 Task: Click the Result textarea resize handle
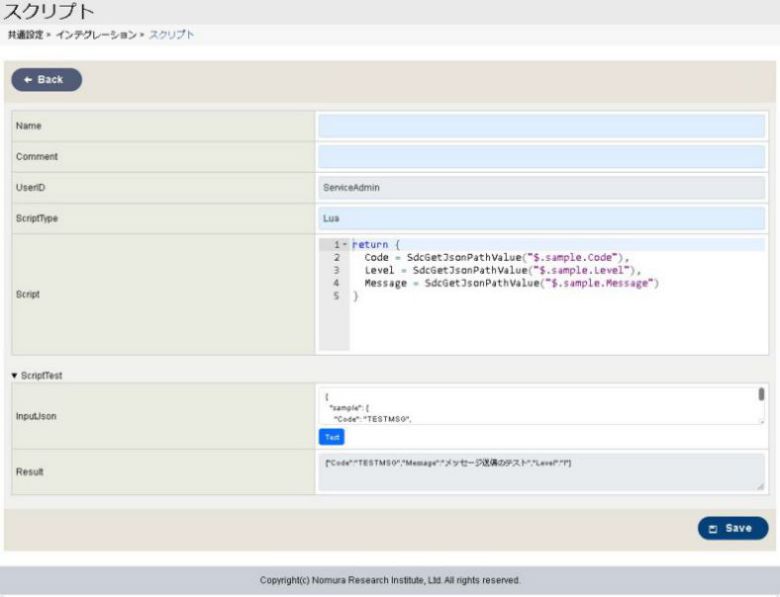click(760, 487)
